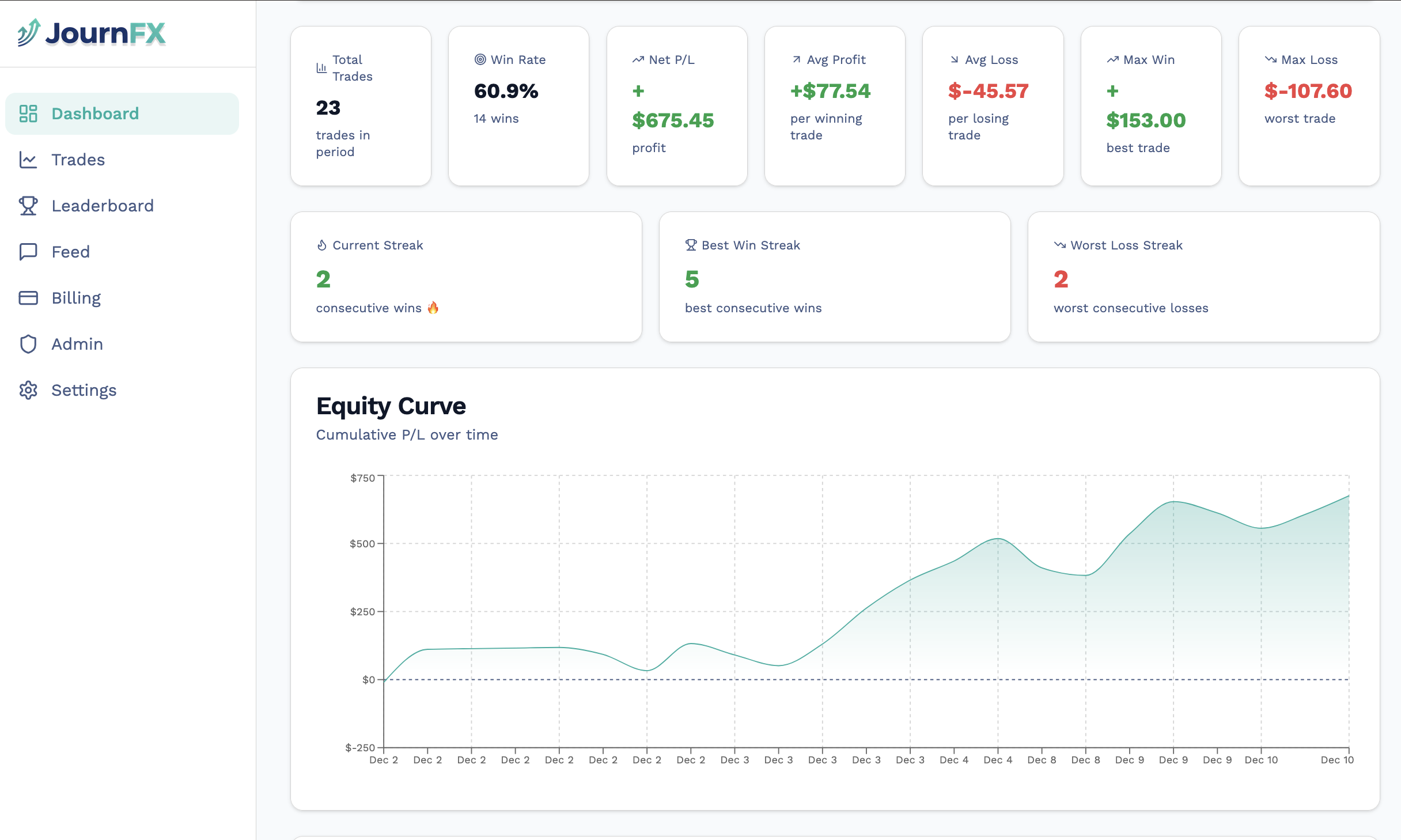Click the Admin shield icon
Viewport: 1401px width, 840px height.
[x=28, y=344]
